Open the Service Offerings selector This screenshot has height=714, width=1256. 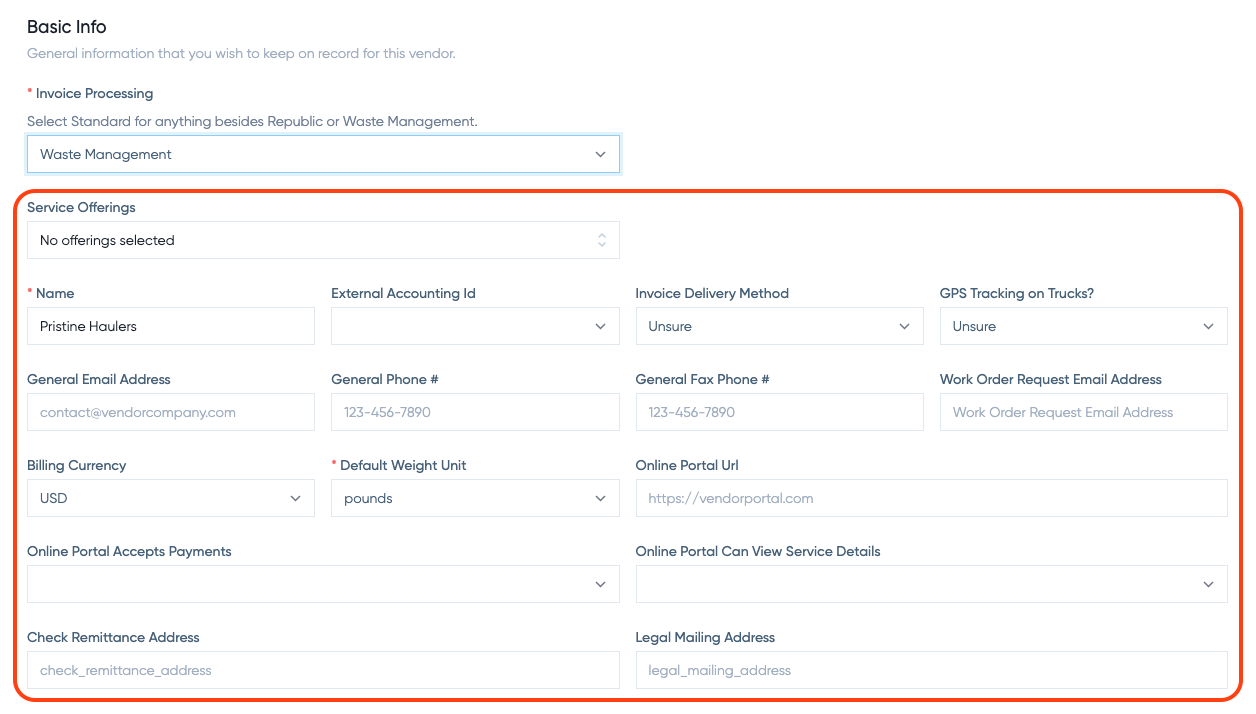tap(323, 240)
